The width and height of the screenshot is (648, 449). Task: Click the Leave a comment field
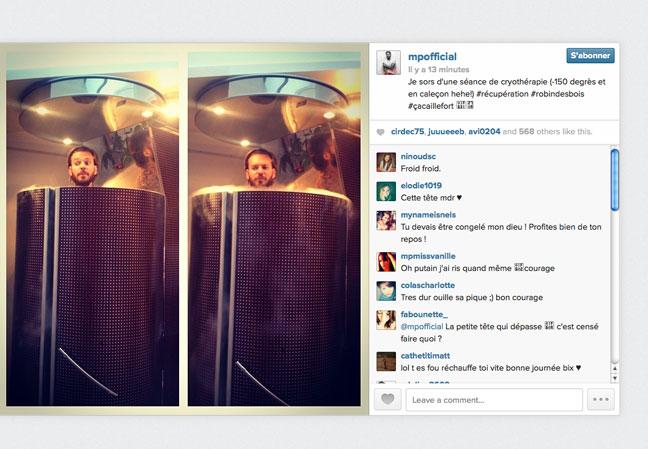point(494,400)
